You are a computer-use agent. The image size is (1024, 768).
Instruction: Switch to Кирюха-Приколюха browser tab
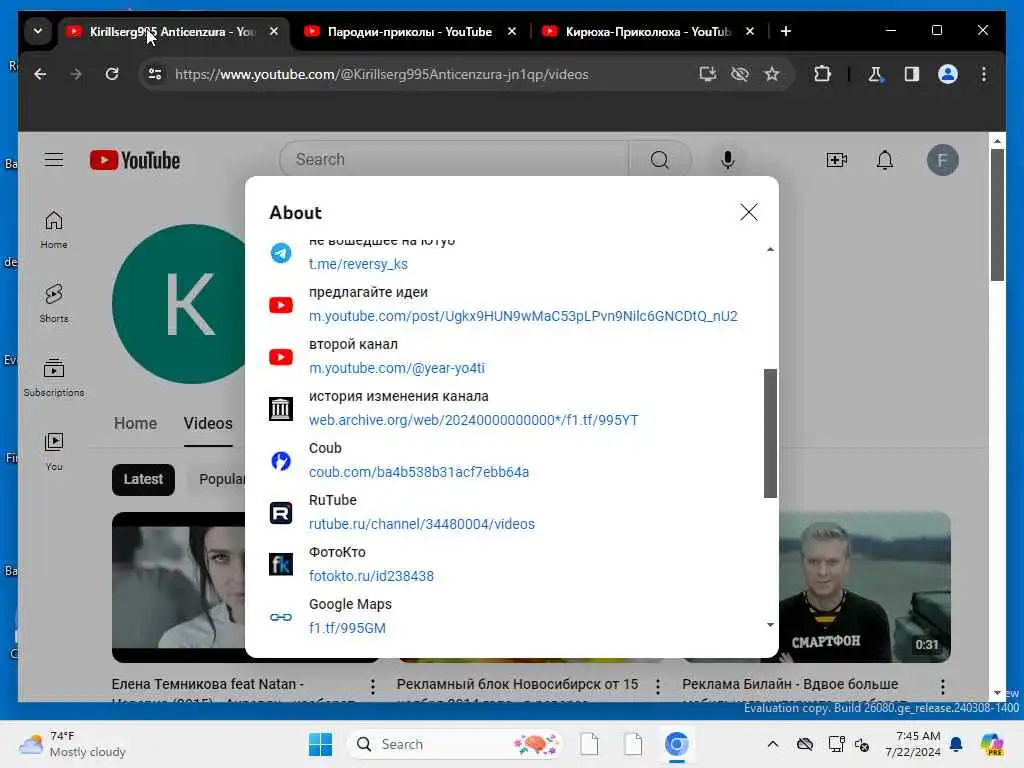click(648, 31)
